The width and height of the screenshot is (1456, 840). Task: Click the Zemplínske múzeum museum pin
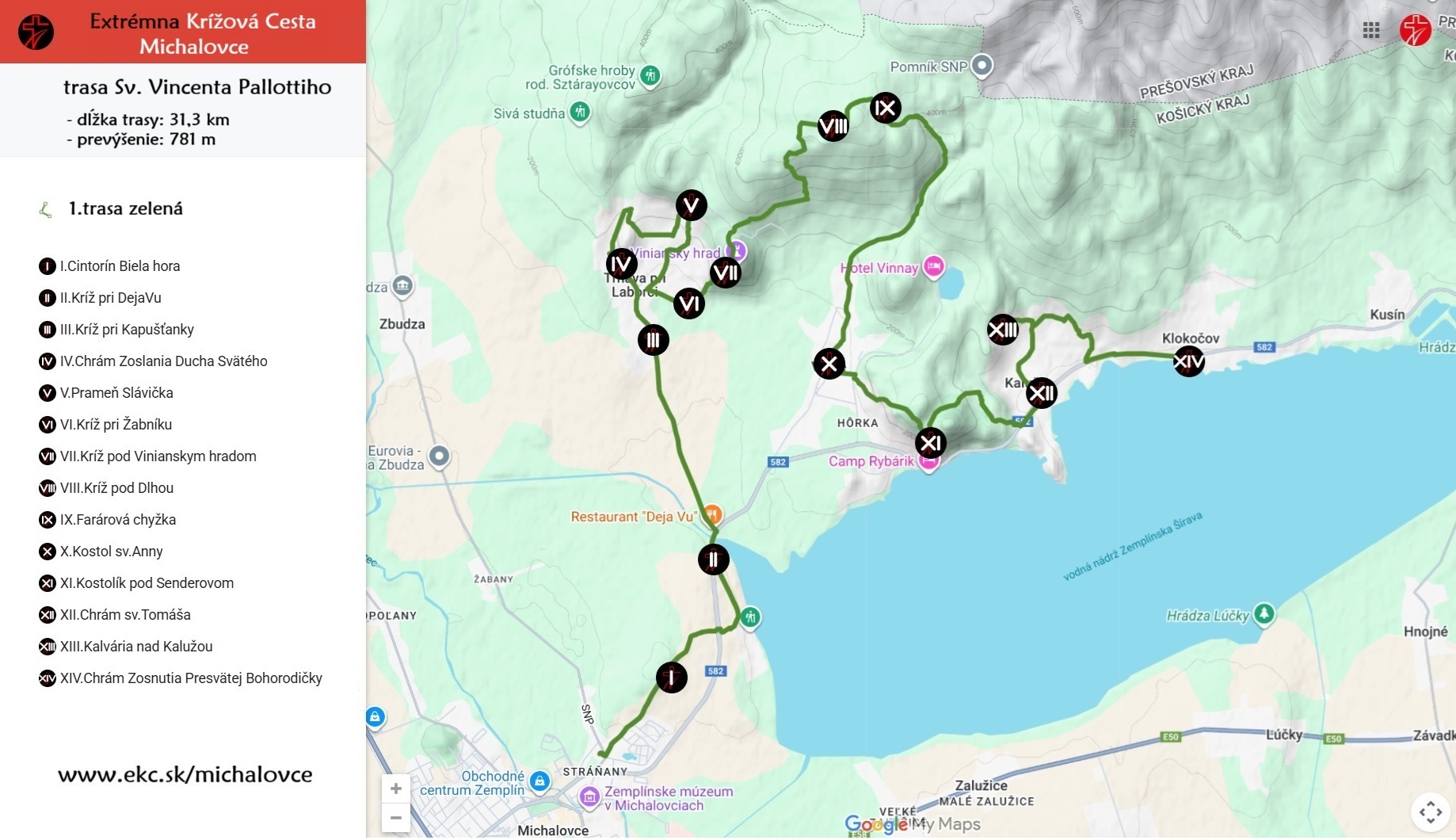point(589,796)
